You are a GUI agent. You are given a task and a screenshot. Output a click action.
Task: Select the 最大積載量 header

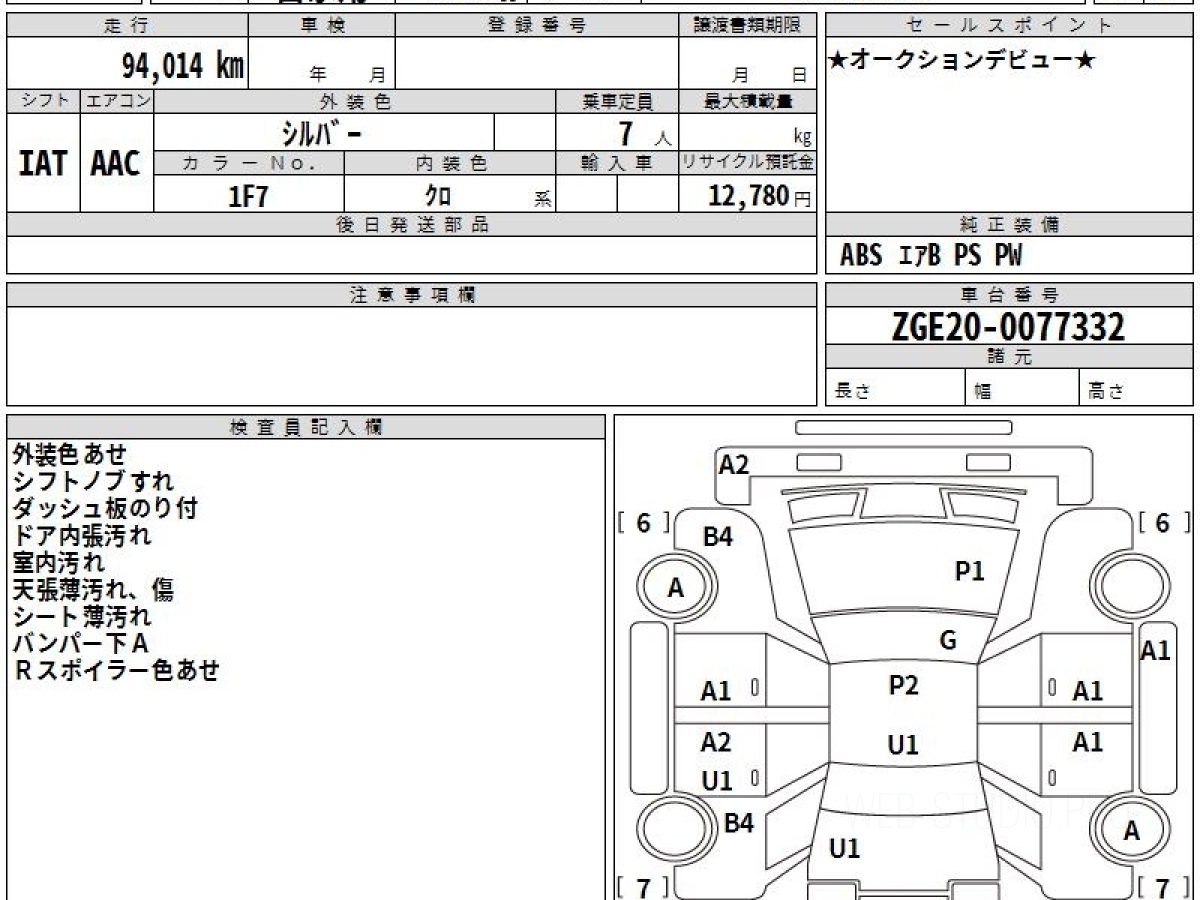pos(747,101)
